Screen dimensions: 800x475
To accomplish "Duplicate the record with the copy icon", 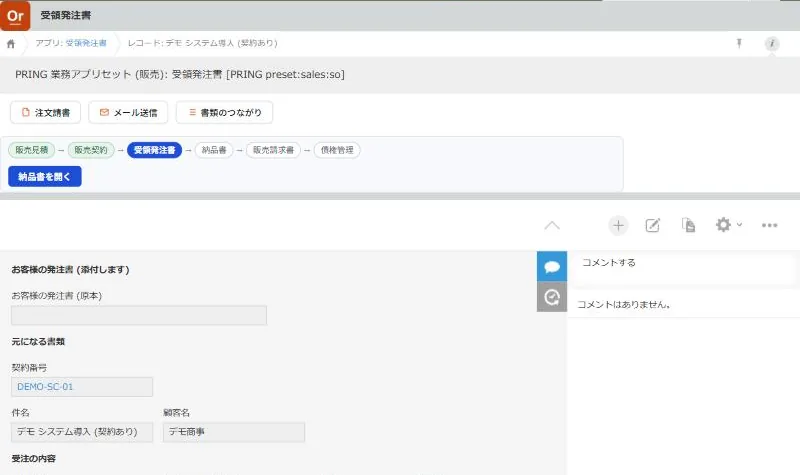I will point(688,225).
